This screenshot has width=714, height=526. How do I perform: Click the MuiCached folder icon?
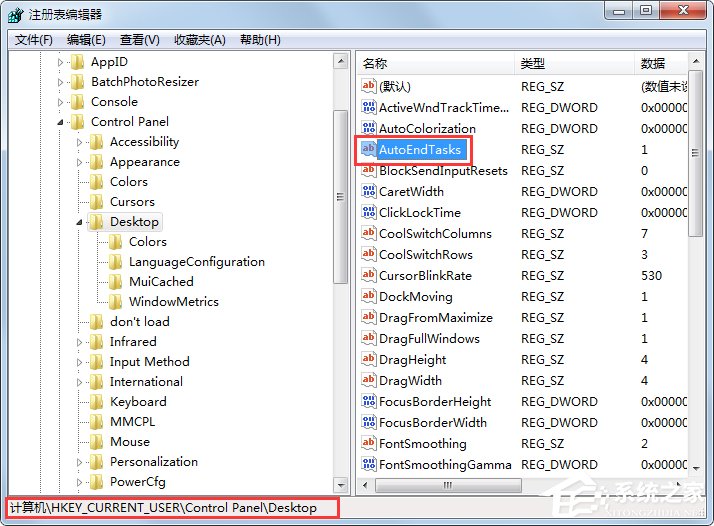coord(116,281)
